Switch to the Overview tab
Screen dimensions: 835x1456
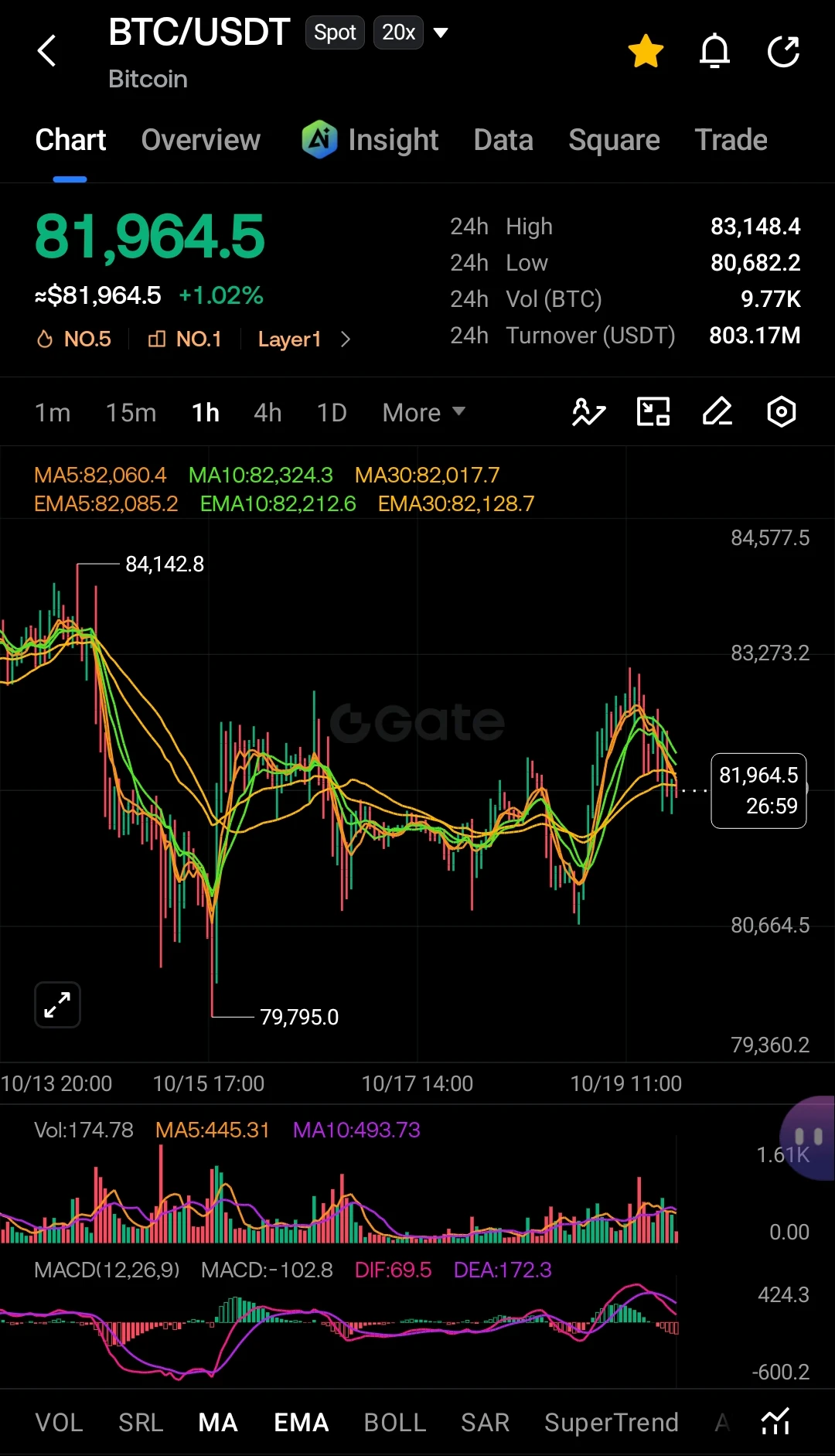click(x=201, y=140)
